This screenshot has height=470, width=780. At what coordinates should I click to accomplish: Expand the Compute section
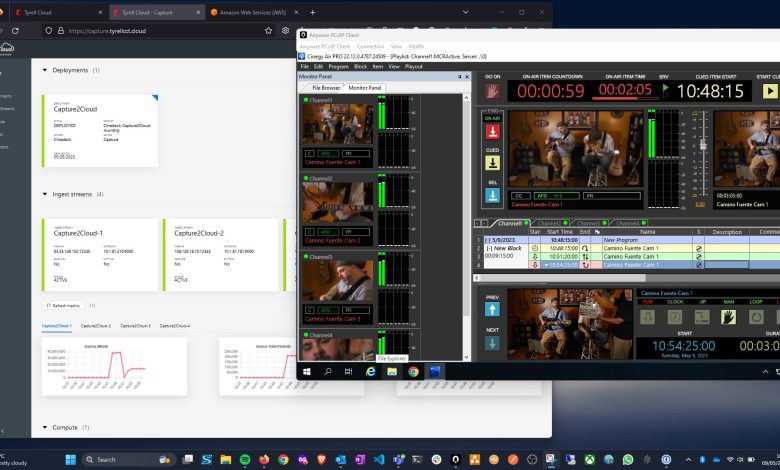pos(45,427)
